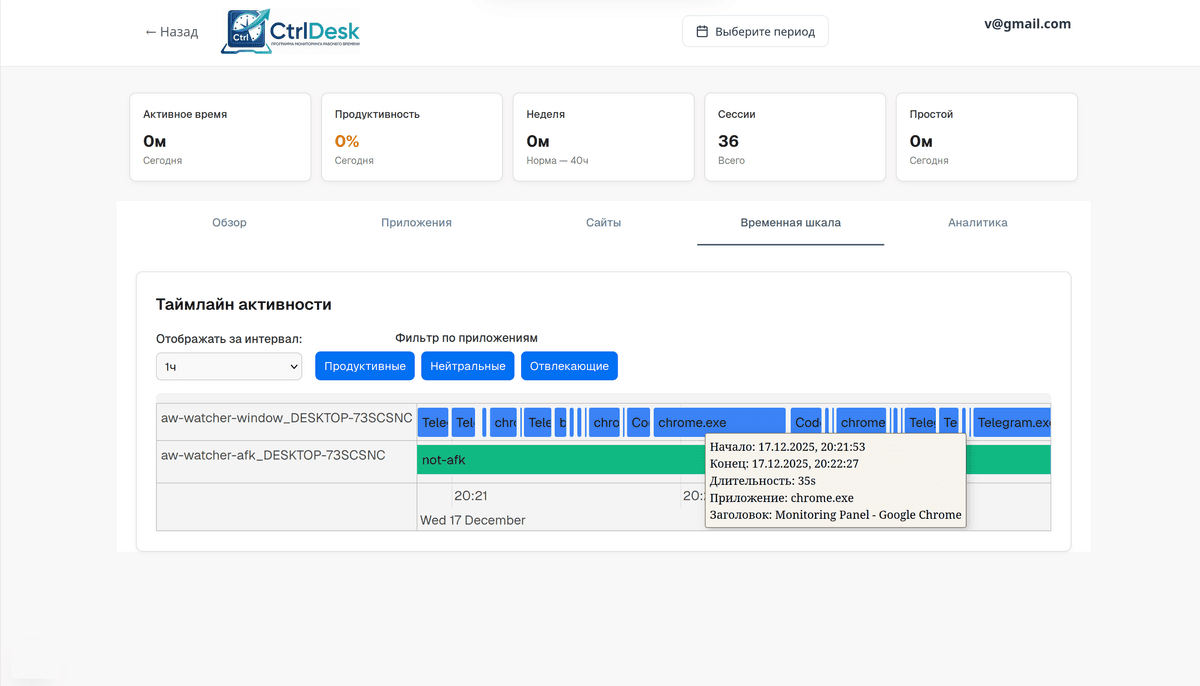
Task: Toggle the Нейтральные filter
Action: coord(467,367)
